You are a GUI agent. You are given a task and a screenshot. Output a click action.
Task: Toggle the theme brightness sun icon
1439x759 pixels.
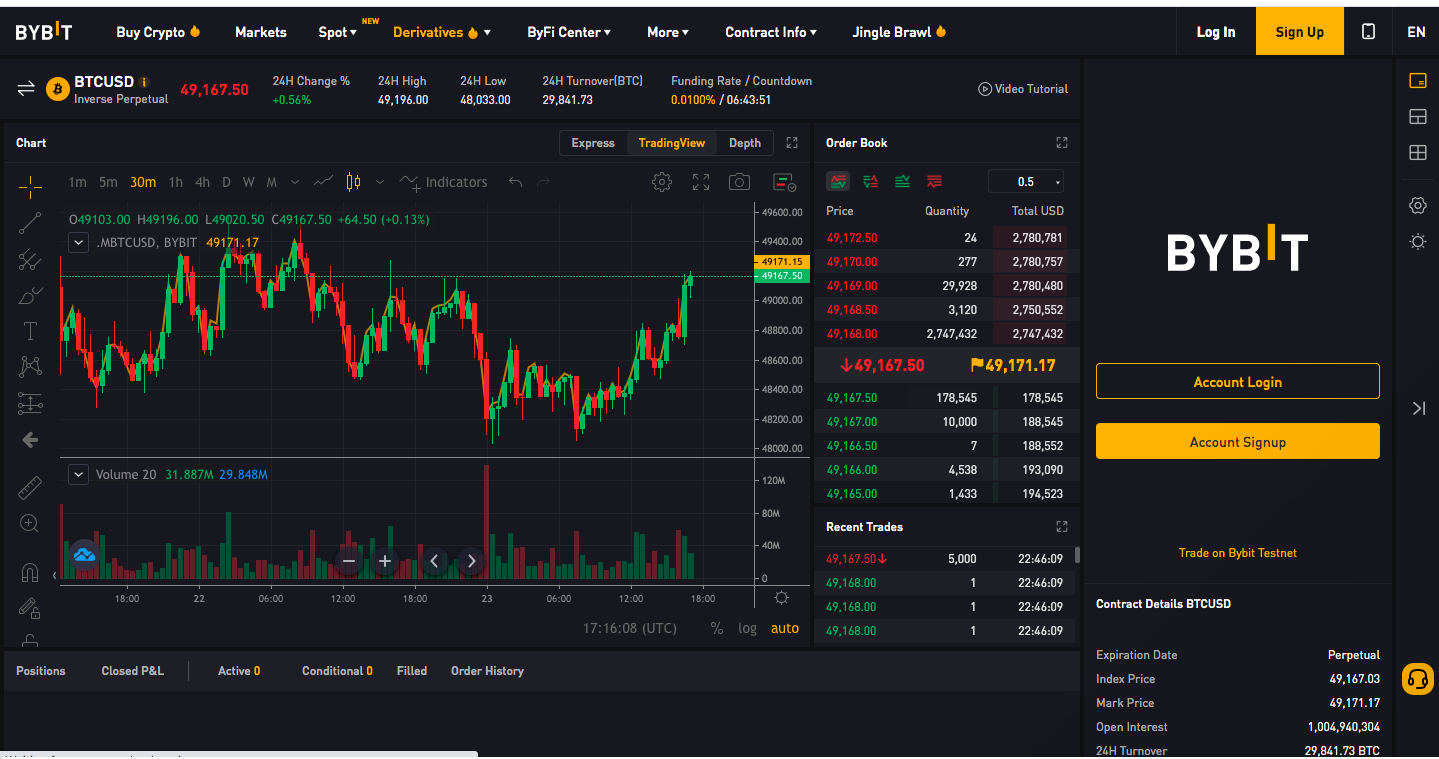(1417, 242)
